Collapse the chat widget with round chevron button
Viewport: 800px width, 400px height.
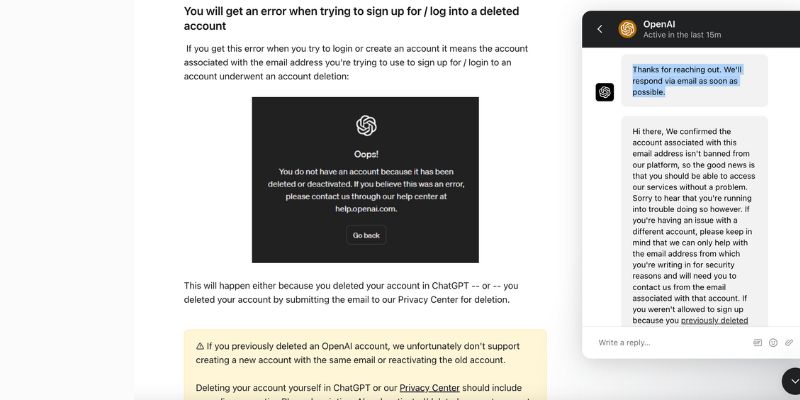792,381
